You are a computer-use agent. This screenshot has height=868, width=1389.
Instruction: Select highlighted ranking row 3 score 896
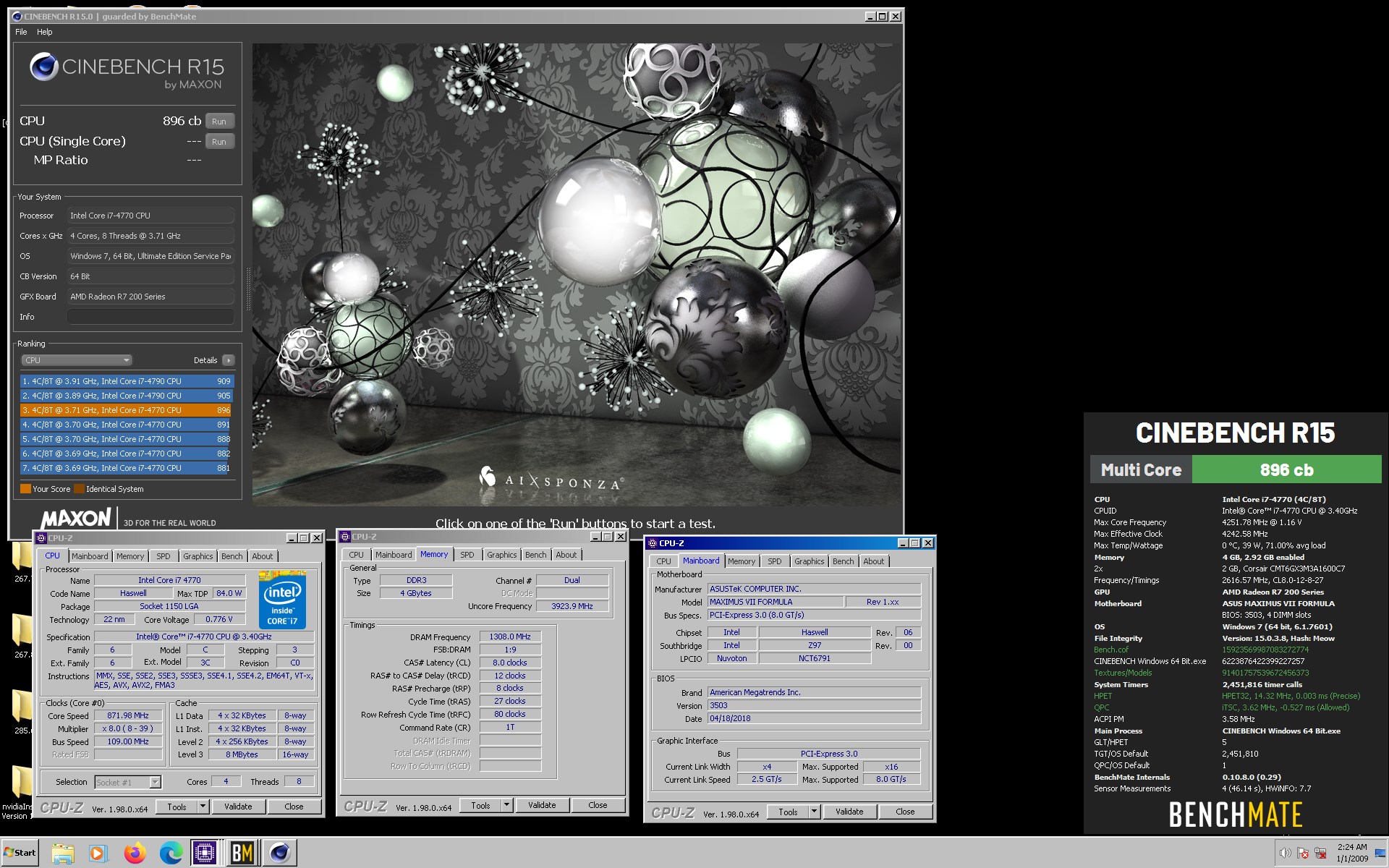coord(127,410)
